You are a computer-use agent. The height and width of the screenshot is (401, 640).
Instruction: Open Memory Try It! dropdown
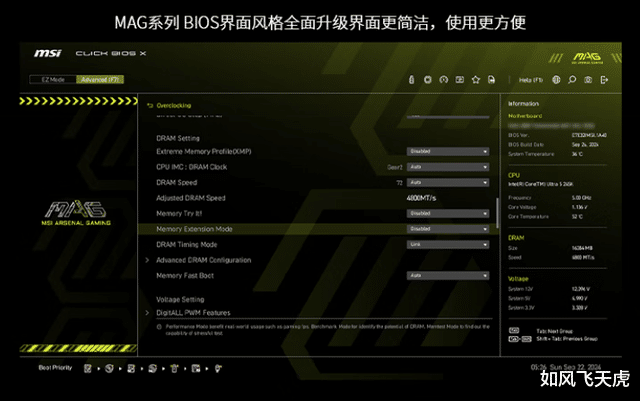point(448,214)
